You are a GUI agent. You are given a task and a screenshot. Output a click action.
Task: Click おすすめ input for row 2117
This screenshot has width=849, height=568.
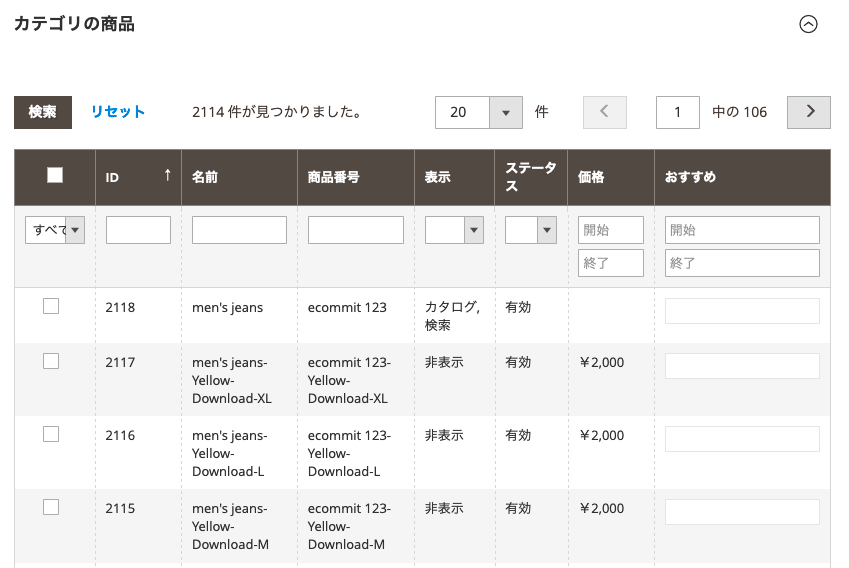[742, 366]
